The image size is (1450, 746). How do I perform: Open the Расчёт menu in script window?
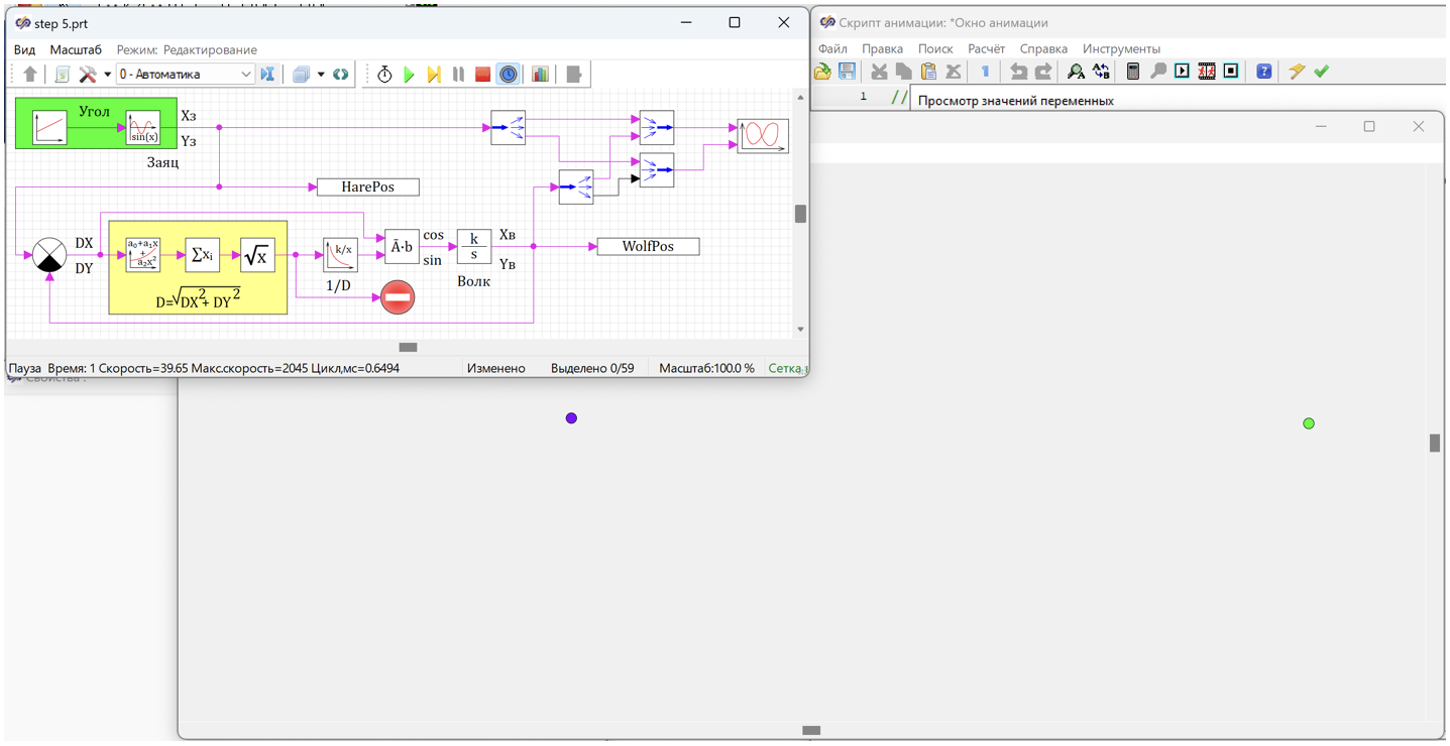pos(986,48)
